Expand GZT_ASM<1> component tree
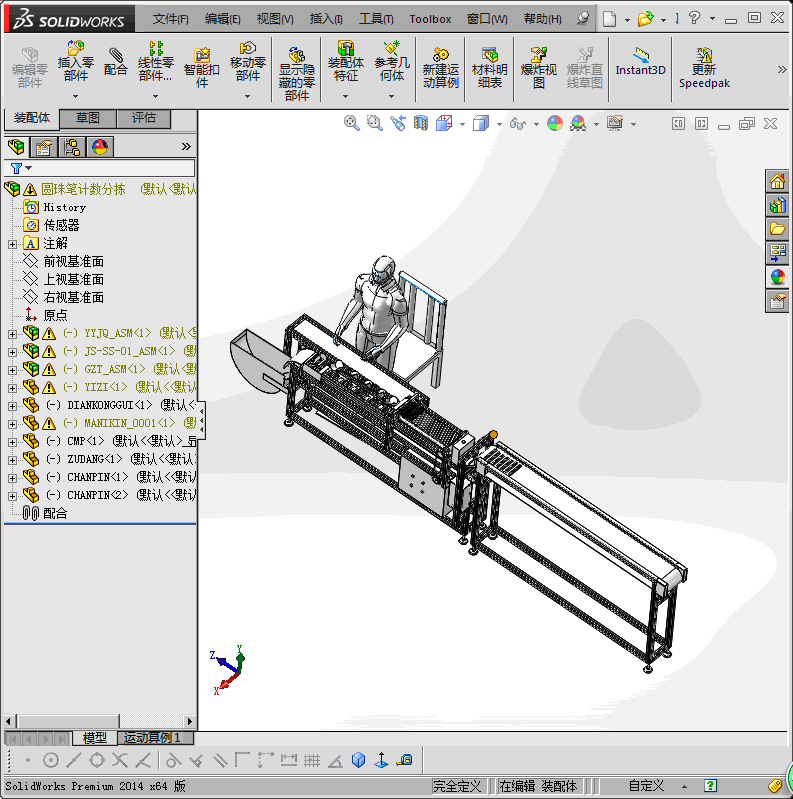 [x=12, y=370]
